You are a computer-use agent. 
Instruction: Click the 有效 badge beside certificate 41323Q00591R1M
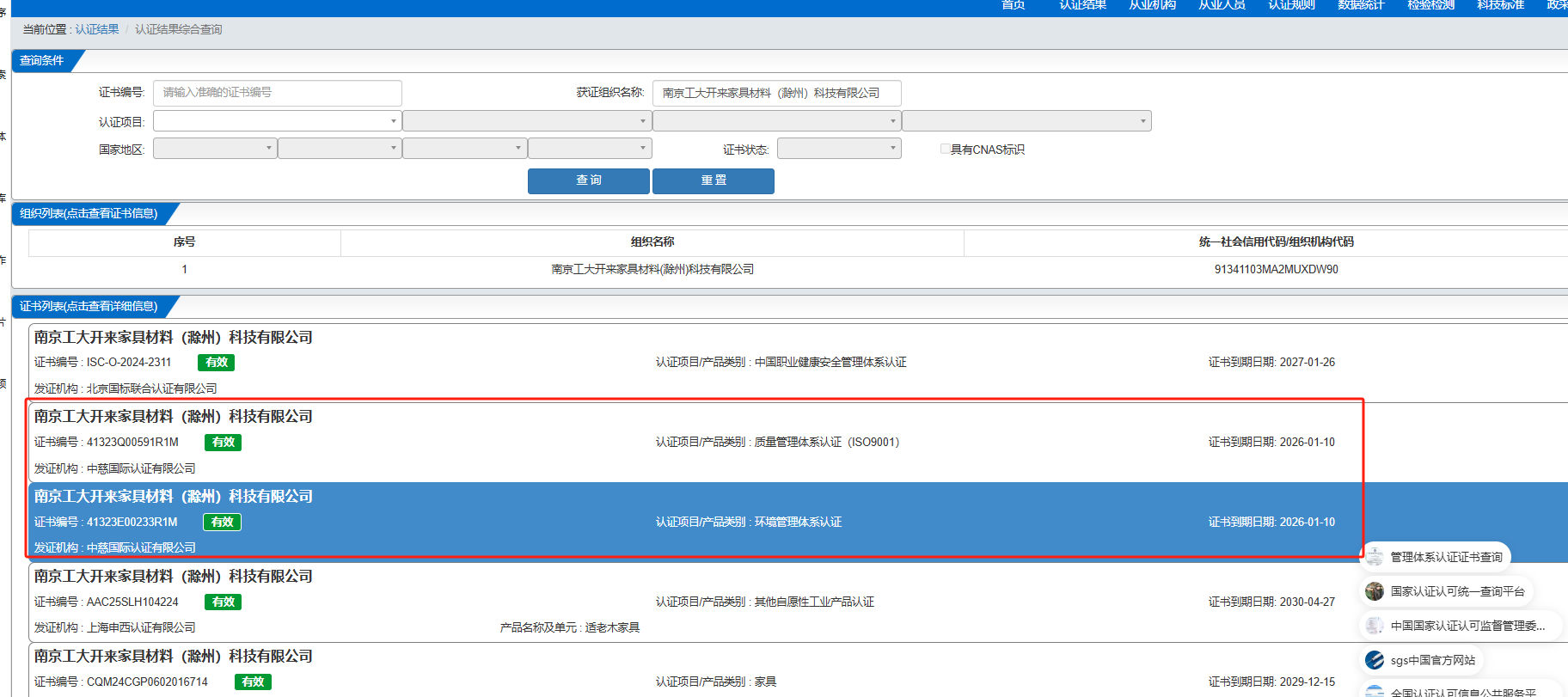[x=223, y=443]
